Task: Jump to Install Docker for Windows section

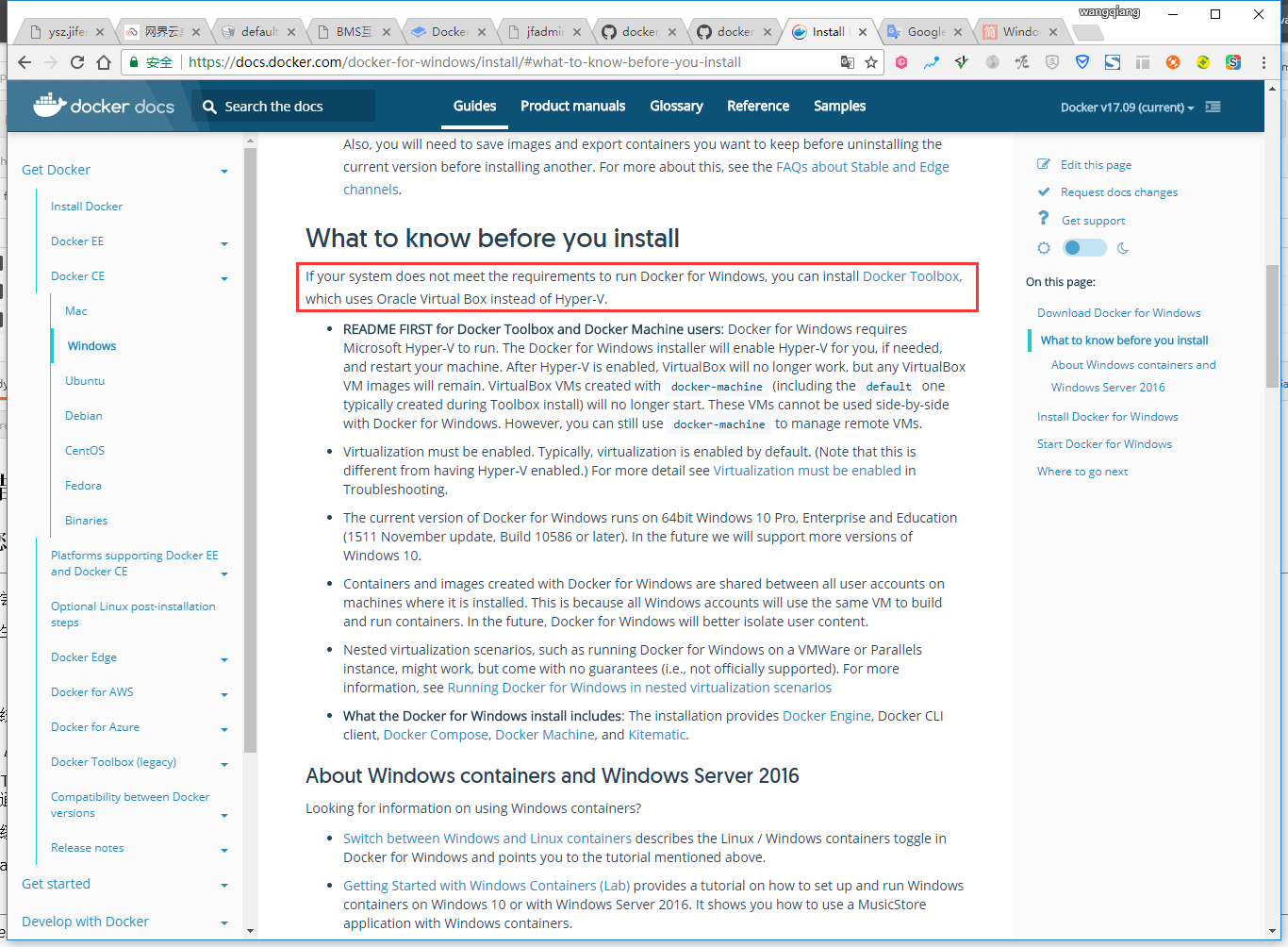Action: 1108,417
